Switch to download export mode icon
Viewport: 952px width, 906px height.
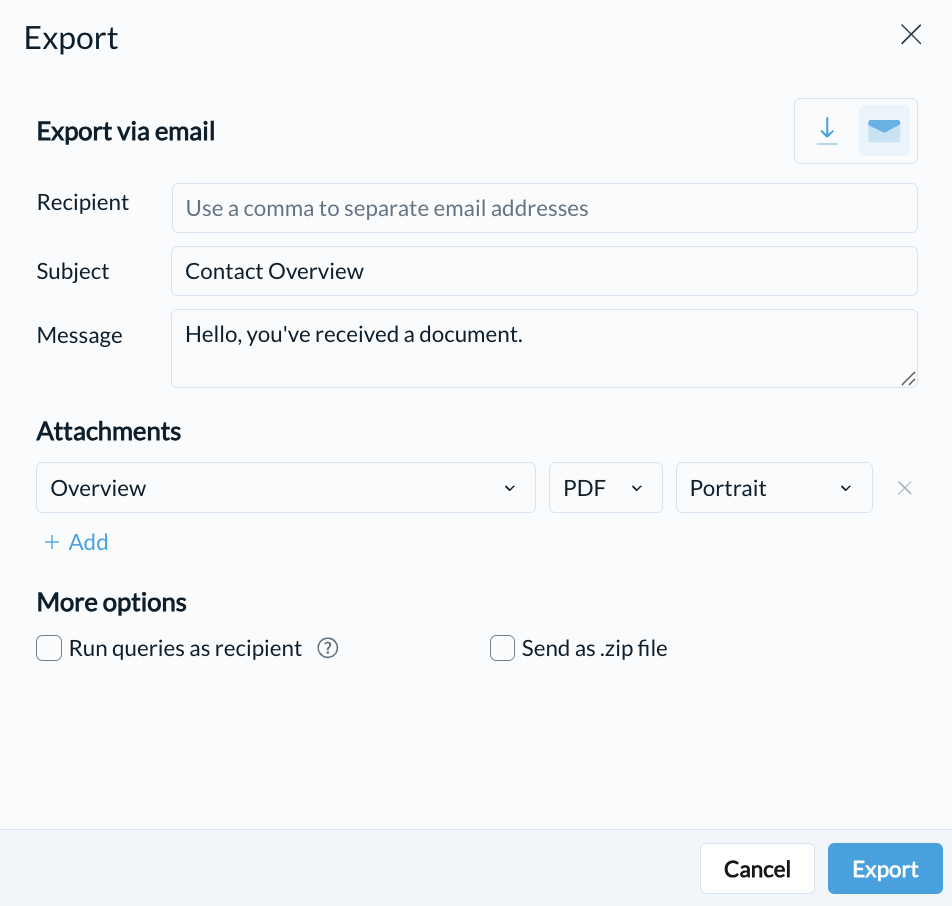coord(826,131)
